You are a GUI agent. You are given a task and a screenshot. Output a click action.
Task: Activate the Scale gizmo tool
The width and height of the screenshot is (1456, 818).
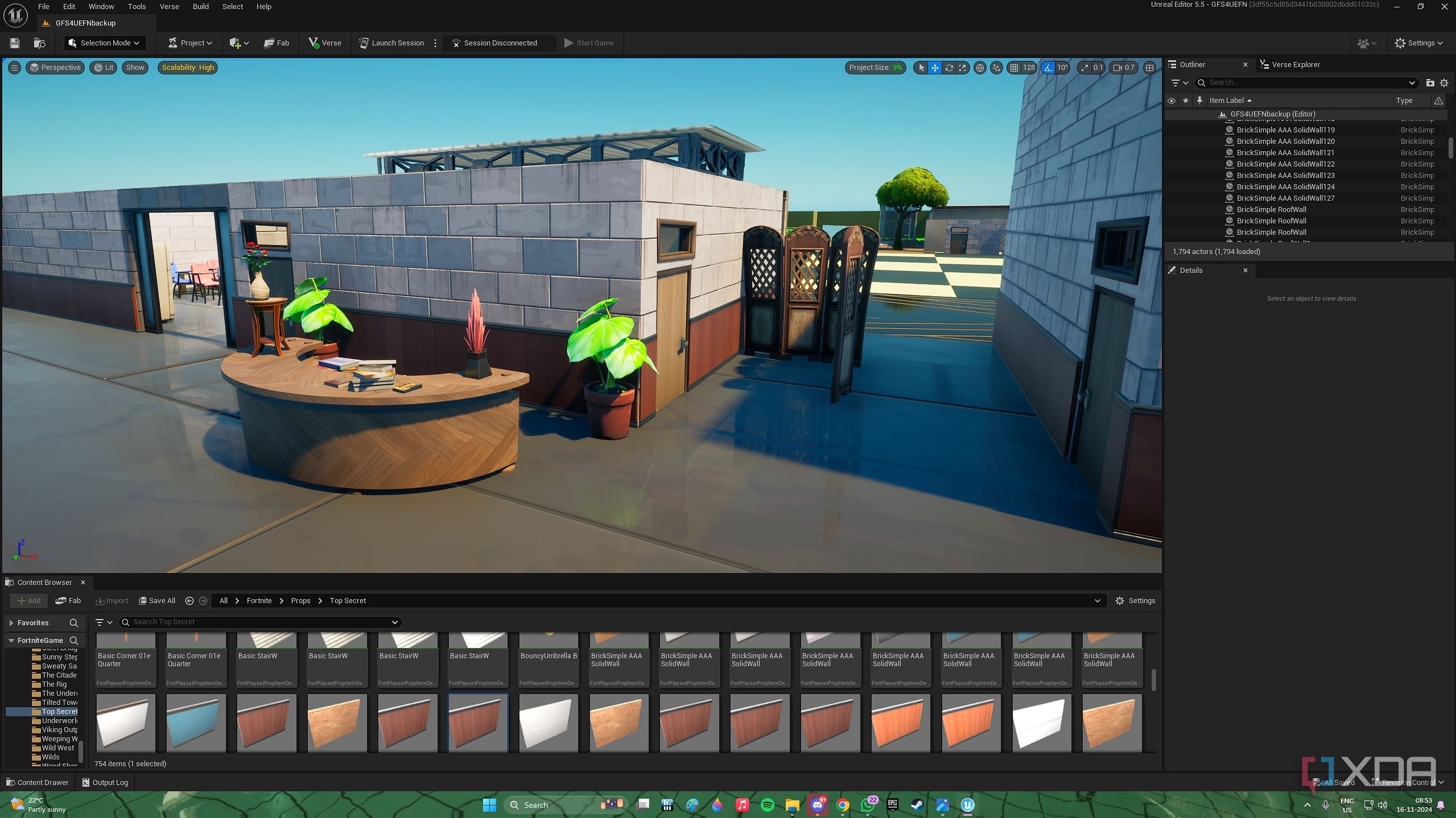tap(962, 68)
